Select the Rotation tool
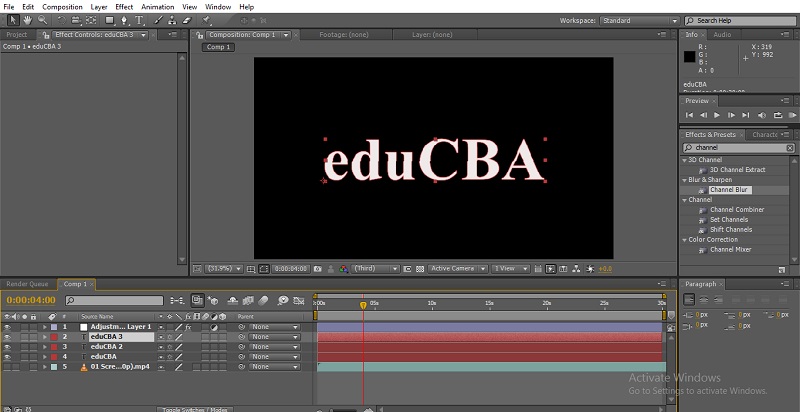The width and height of the screenshot is (800, 412). tap(61, 20)
